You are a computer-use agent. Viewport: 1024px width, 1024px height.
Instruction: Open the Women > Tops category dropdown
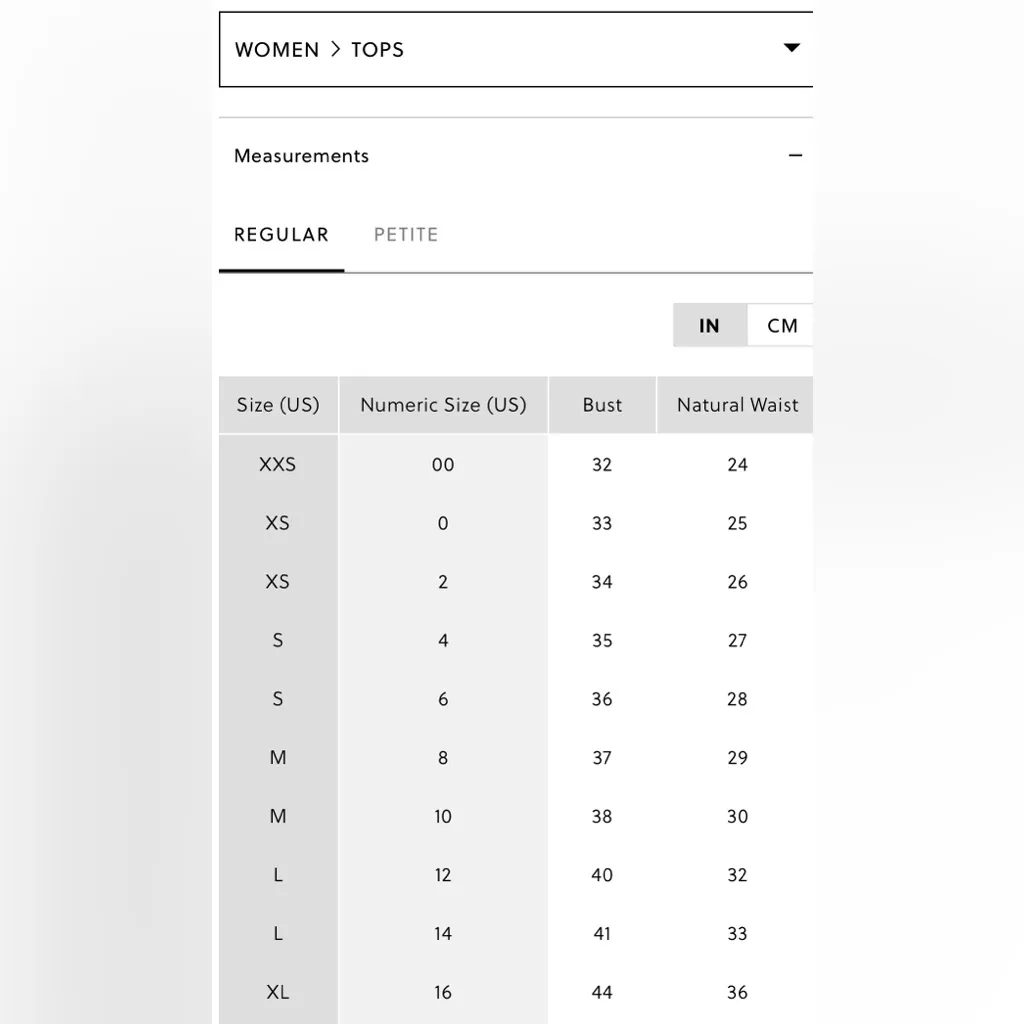point(515,50)
